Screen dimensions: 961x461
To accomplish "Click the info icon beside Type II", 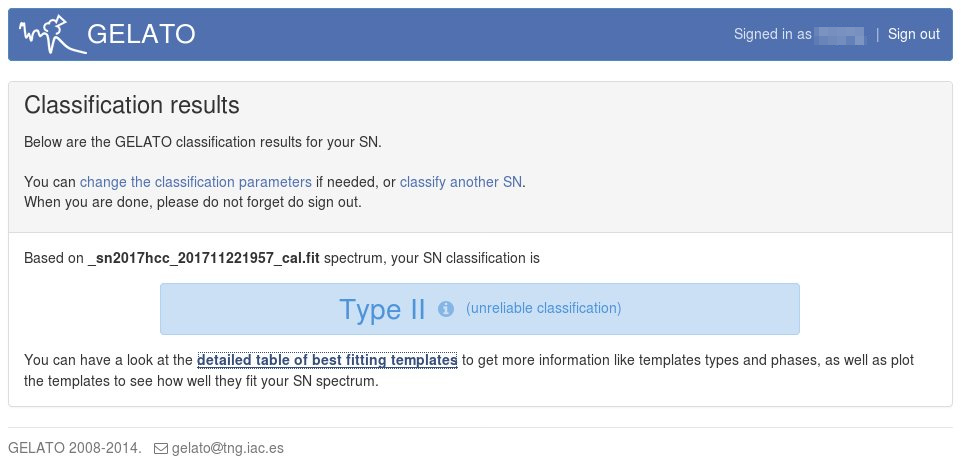I will (x=446, y=309).
